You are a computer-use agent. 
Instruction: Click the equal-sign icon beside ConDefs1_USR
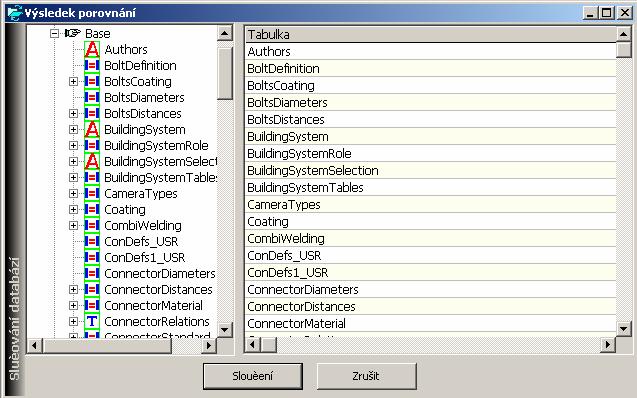coord(92,257)
